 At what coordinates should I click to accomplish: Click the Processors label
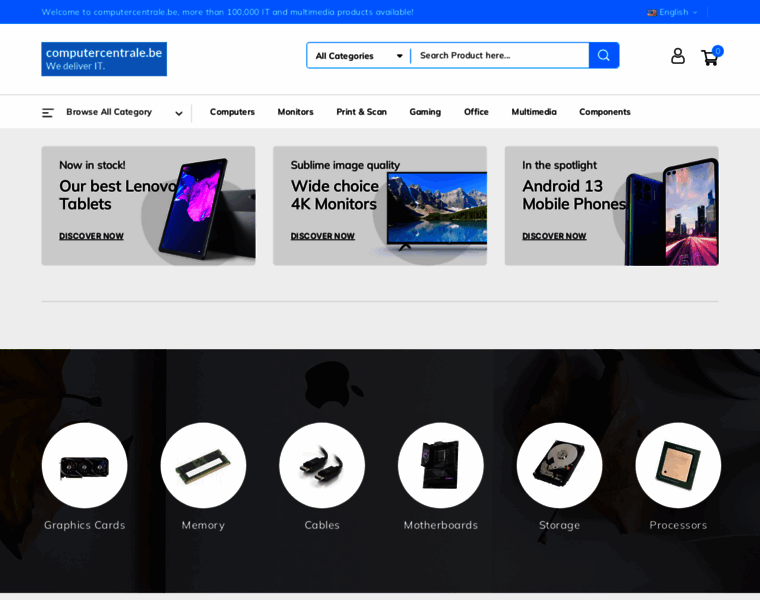click(x=678, y=525)
